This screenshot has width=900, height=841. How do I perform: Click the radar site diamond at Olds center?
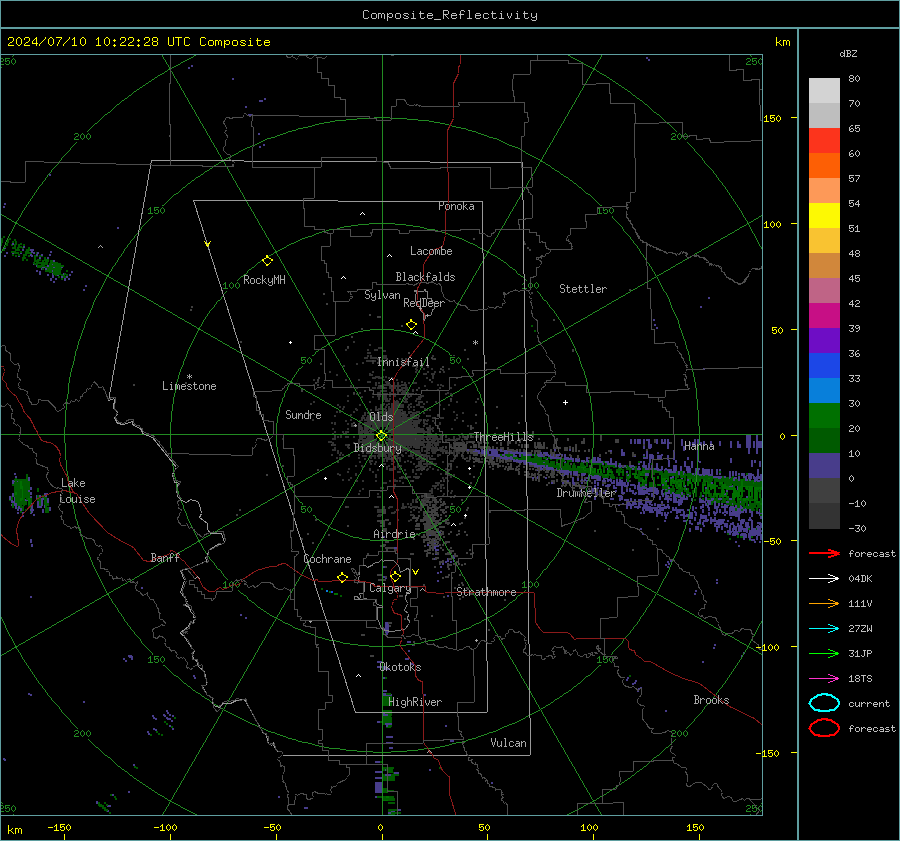(381, 436)
